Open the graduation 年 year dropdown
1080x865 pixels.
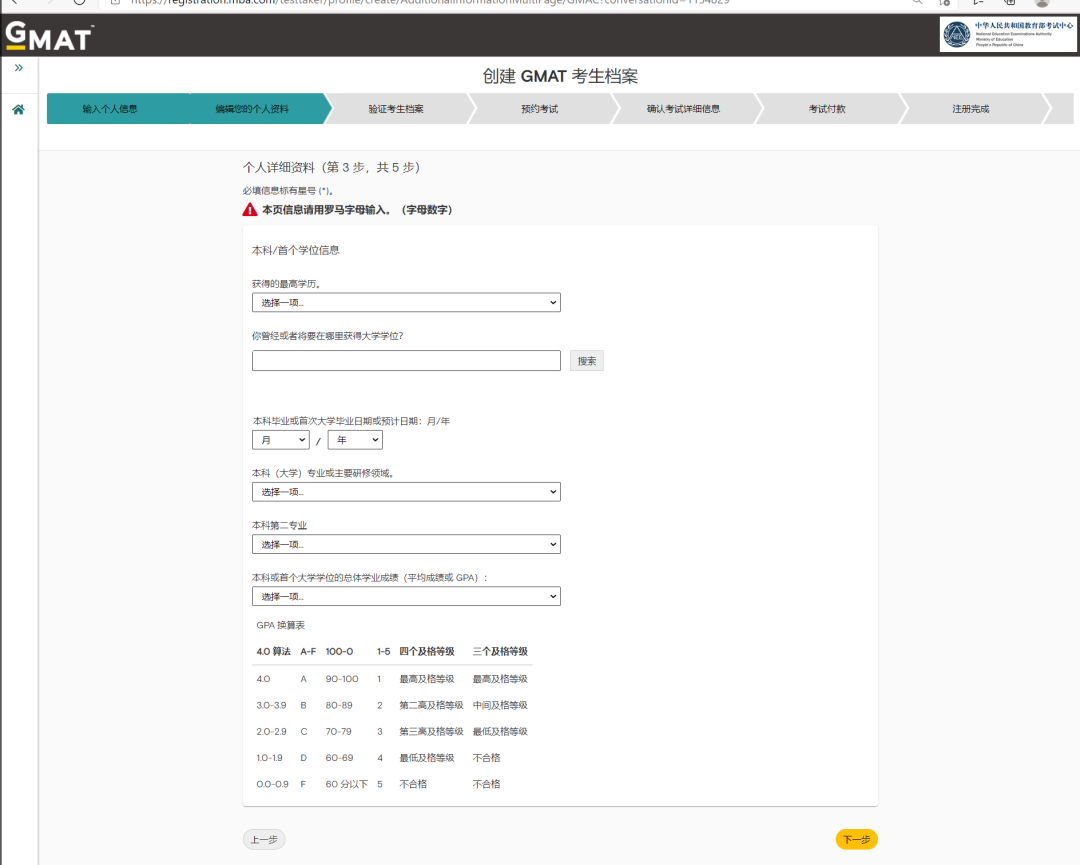coord(355,440)
